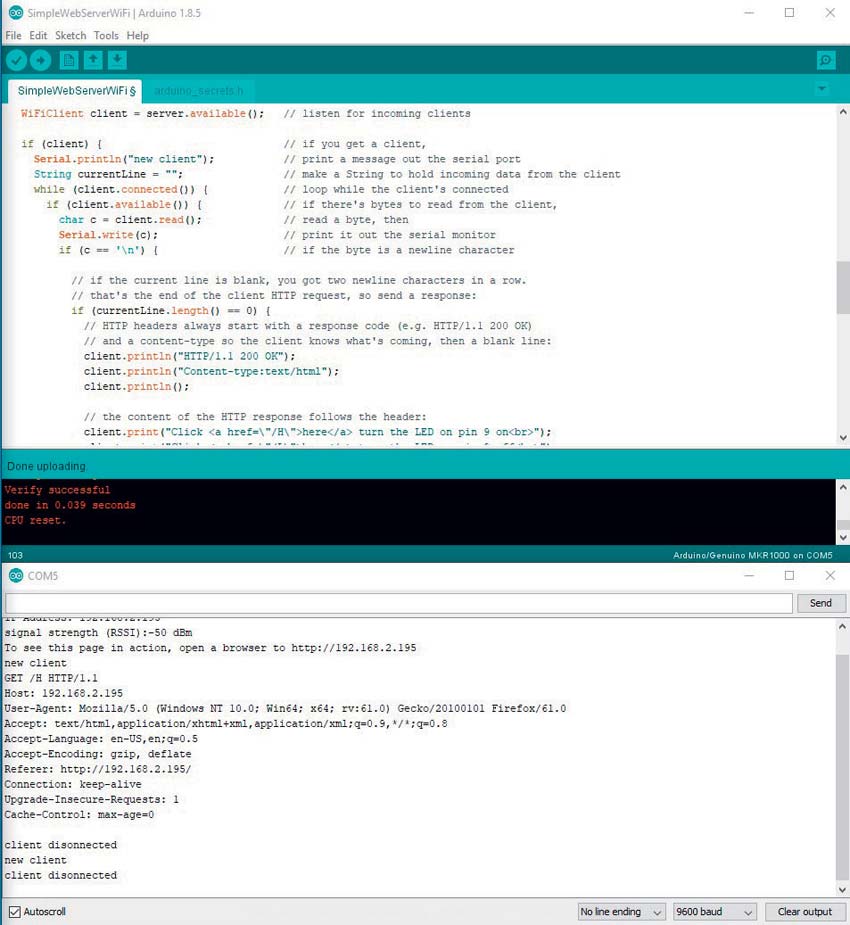Click the Arduino logo in the COM5 window title
850x925 pixels.
coord(15,575)
